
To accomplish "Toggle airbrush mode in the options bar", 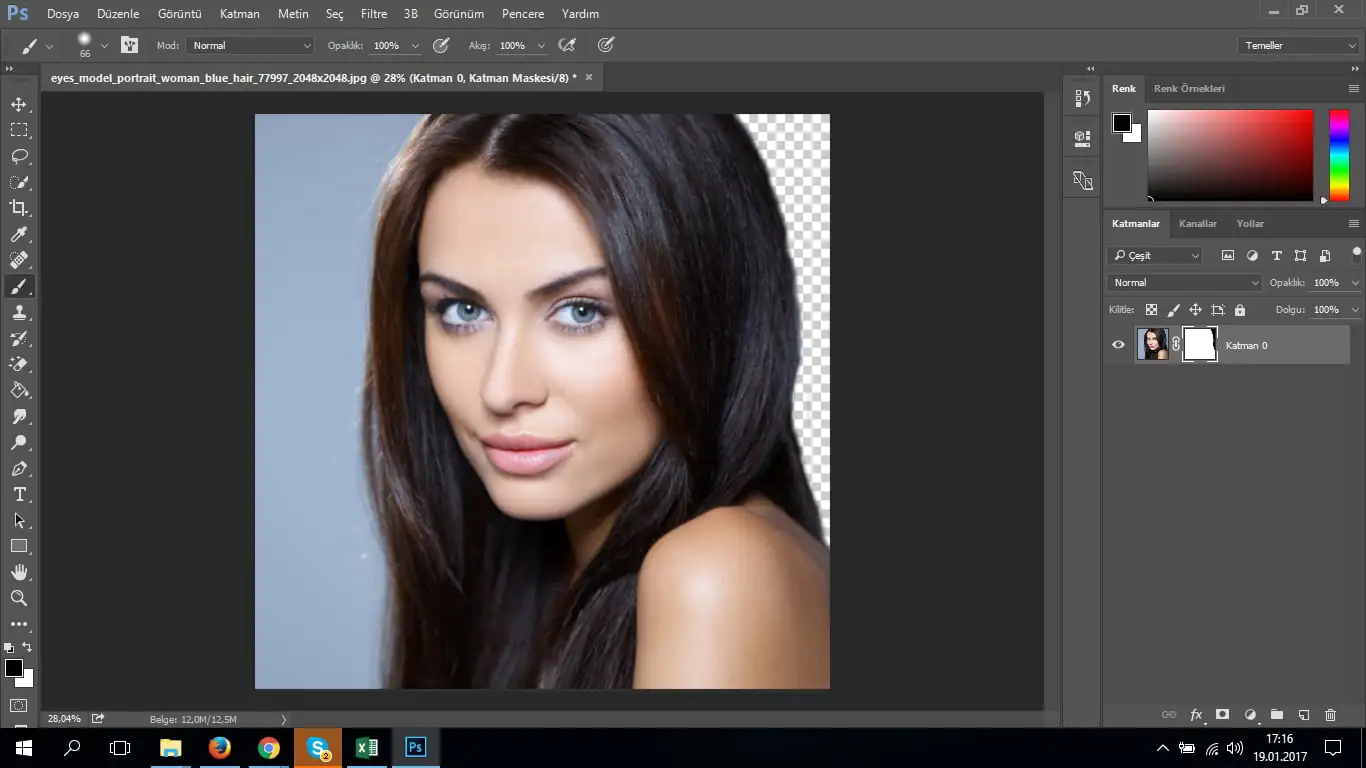I will 567,45.
